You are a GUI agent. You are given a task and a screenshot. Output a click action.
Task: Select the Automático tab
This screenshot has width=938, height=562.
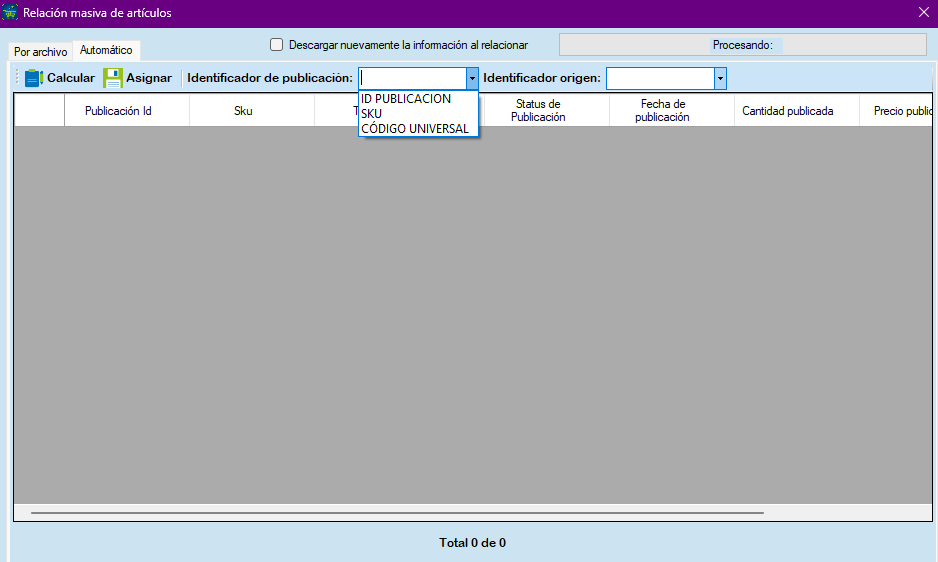point(106,50)
